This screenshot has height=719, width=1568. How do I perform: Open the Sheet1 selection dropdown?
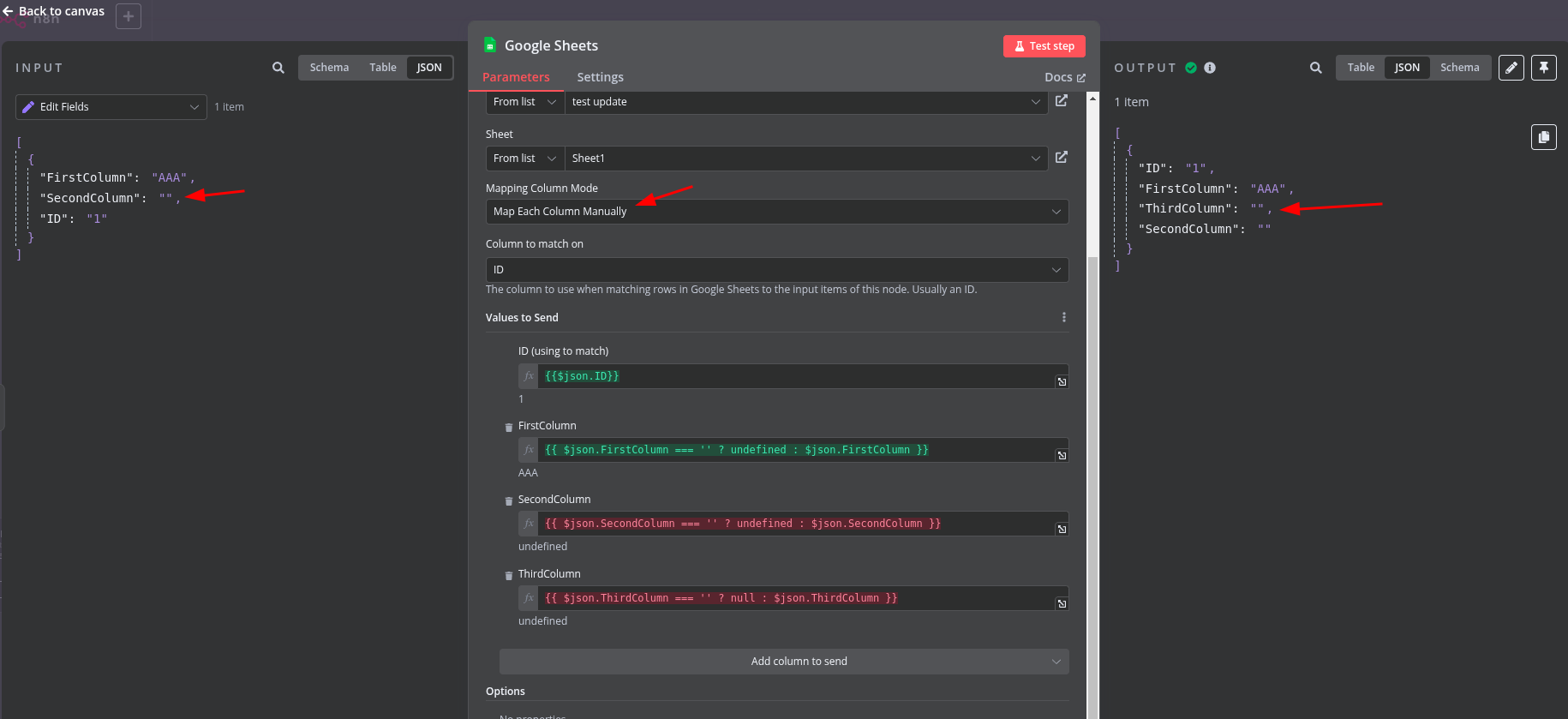[806, 159]
